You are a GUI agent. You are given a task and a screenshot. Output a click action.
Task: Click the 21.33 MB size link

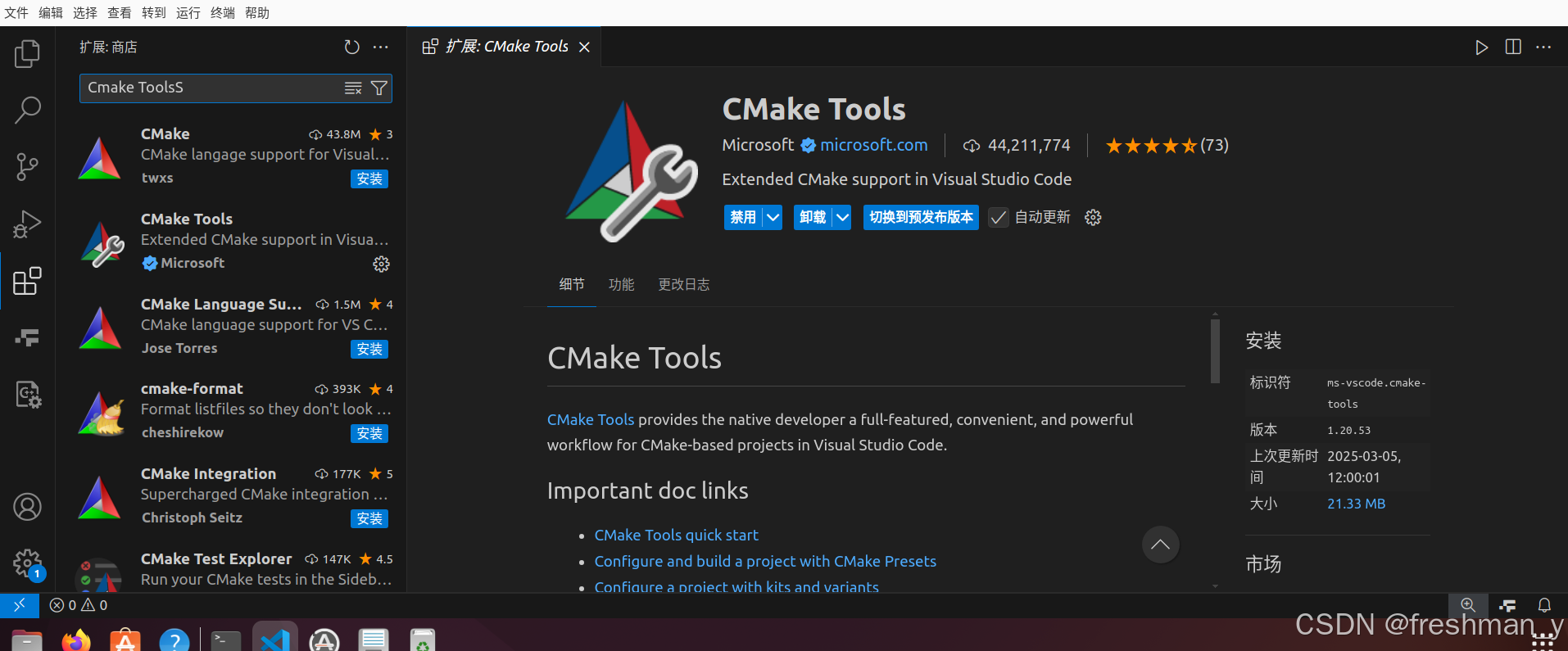point(1357,504)
